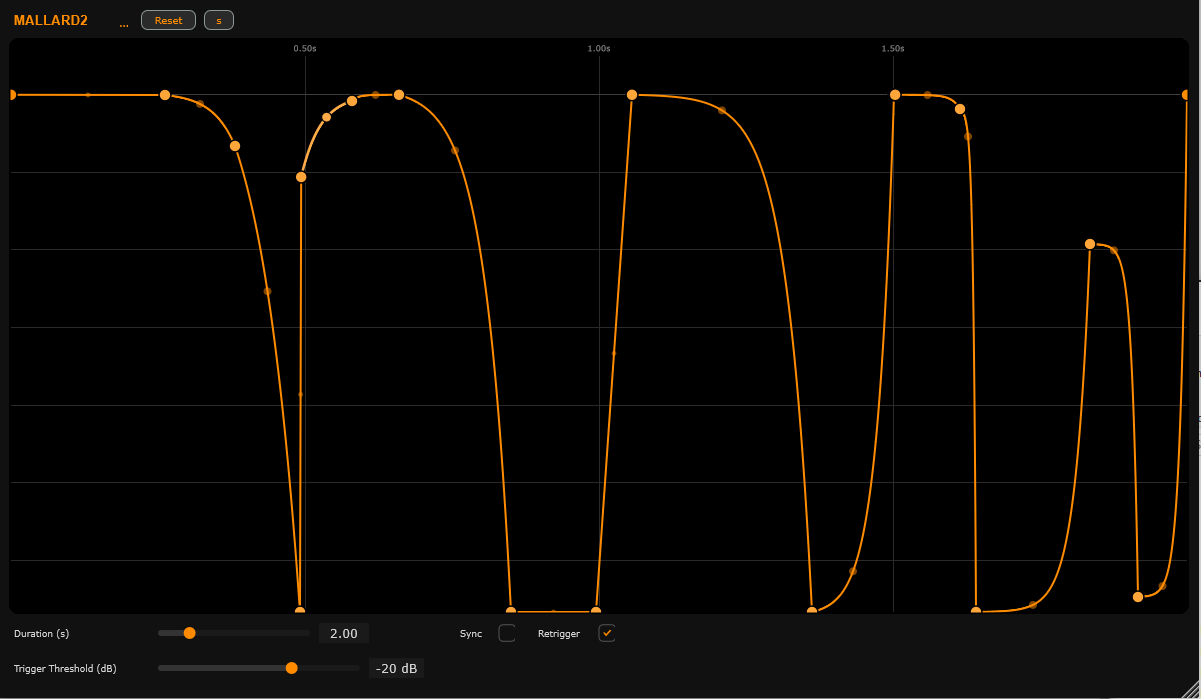Open the '...' options menu
This screenshot has height=699, width=1201.
[124, 21]
